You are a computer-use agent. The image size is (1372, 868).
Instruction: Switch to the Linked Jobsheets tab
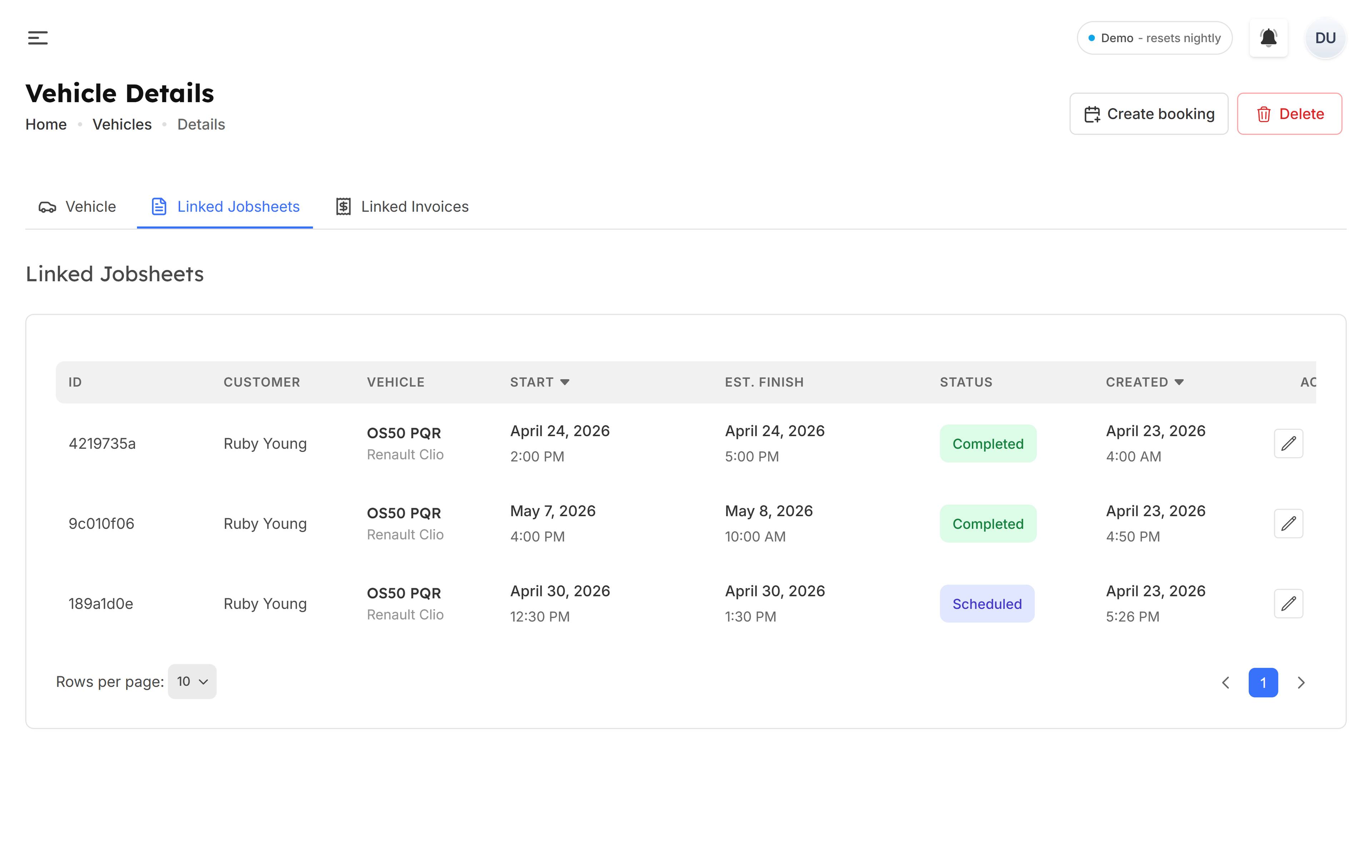pos(225,207)
